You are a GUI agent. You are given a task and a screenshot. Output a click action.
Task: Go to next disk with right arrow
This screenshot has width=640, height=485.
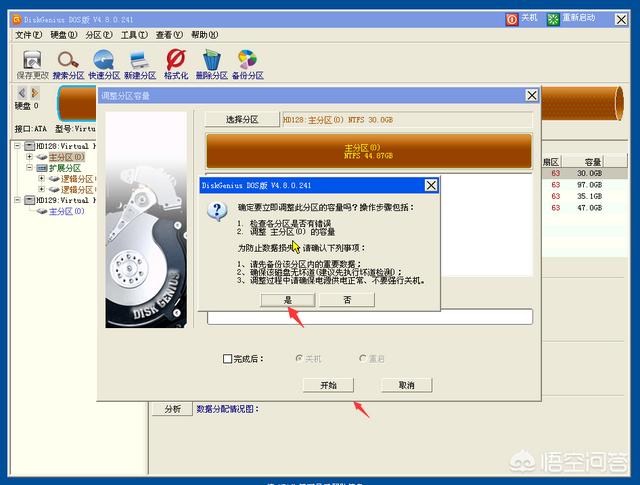35,93
